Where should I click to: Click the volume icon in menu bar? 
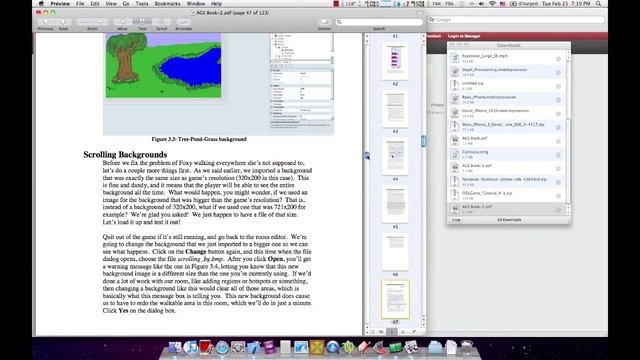[x=481, y=3]
